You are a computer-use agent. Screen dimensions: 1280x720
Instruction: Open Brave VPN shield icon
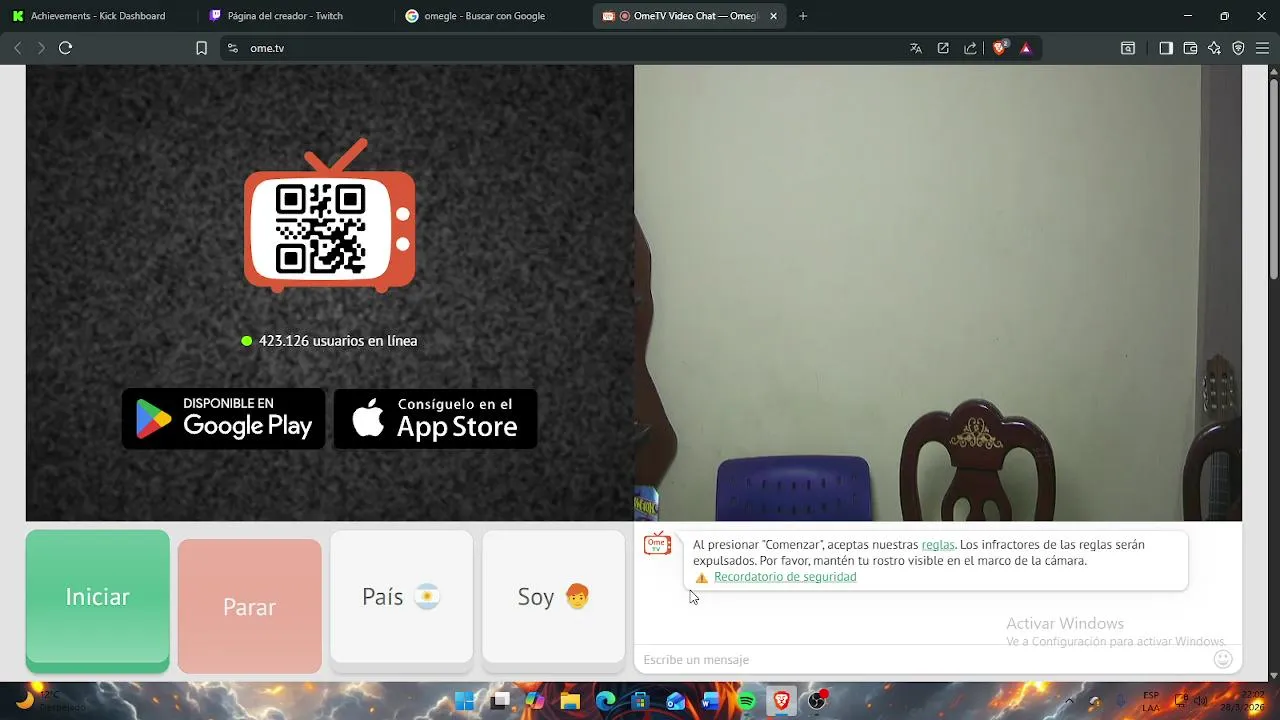coord(1238,48)
